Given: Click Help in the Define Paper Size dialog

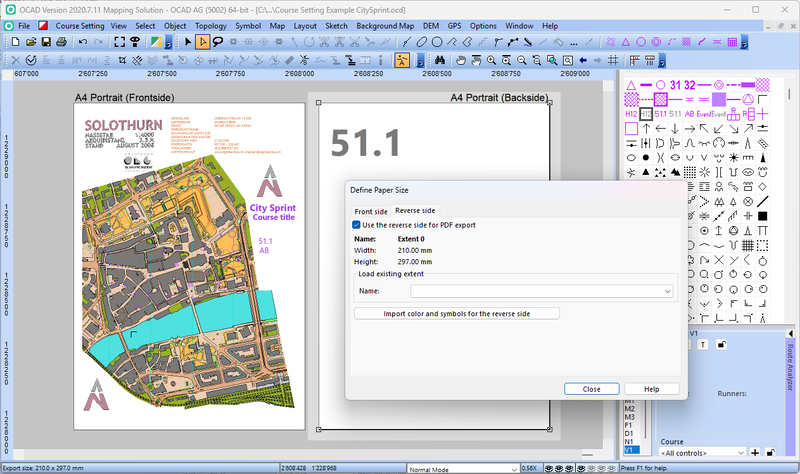Looking at the screenshot, I should point(652,389).
